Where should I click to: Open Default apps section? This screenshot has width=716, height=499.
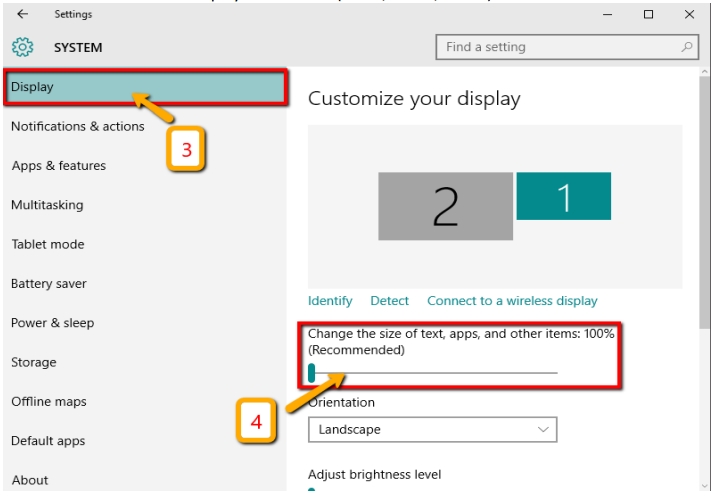(48, 441)
